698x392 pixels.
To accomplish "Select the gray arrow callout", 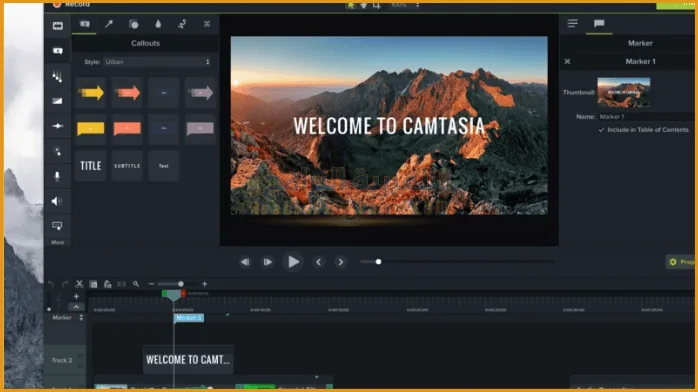I will tap(200, 93).
